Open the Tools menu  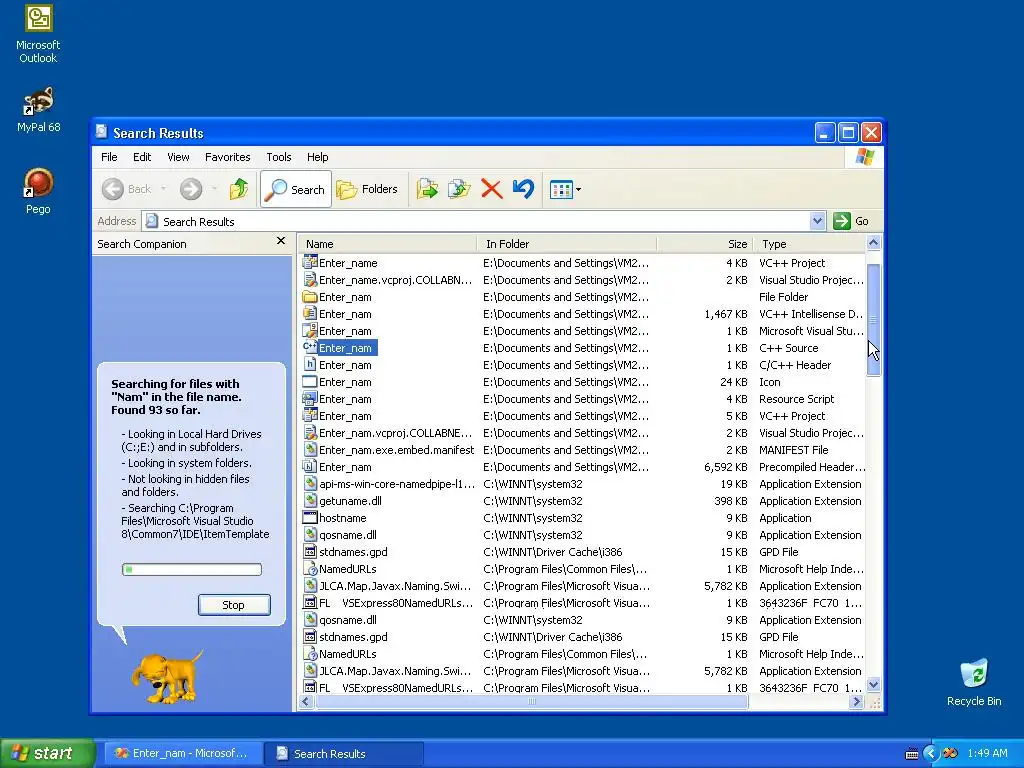(279, 157)
